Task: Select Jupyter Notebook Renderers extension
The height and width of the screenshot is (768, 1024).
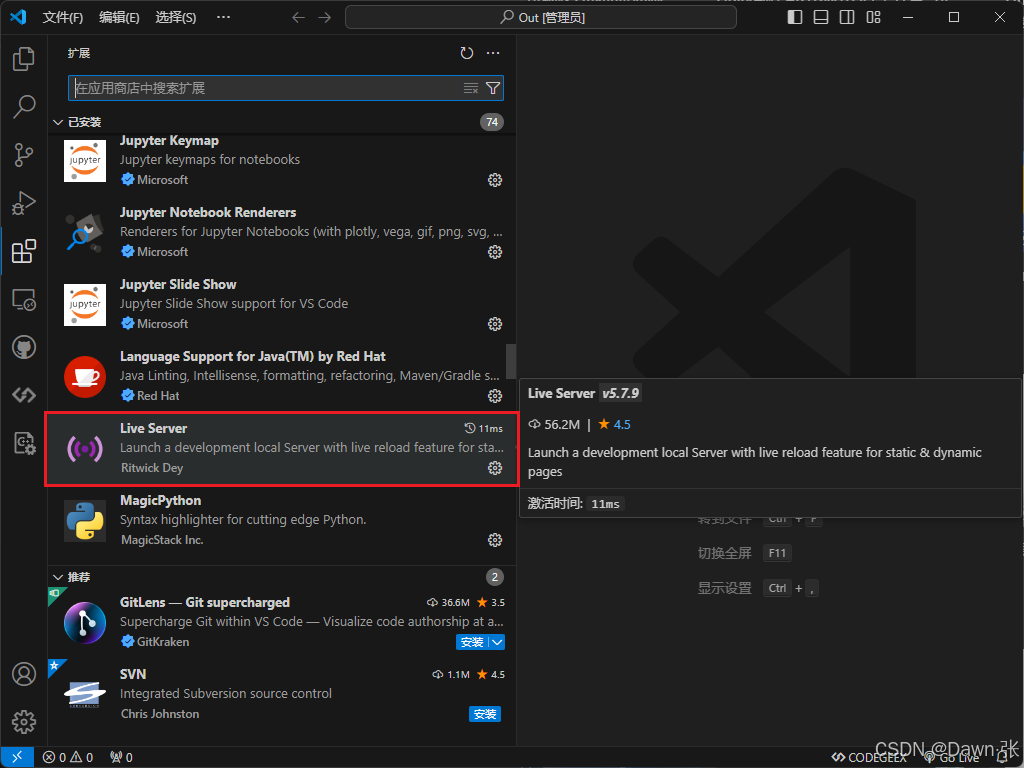Action: pos(281,232)
